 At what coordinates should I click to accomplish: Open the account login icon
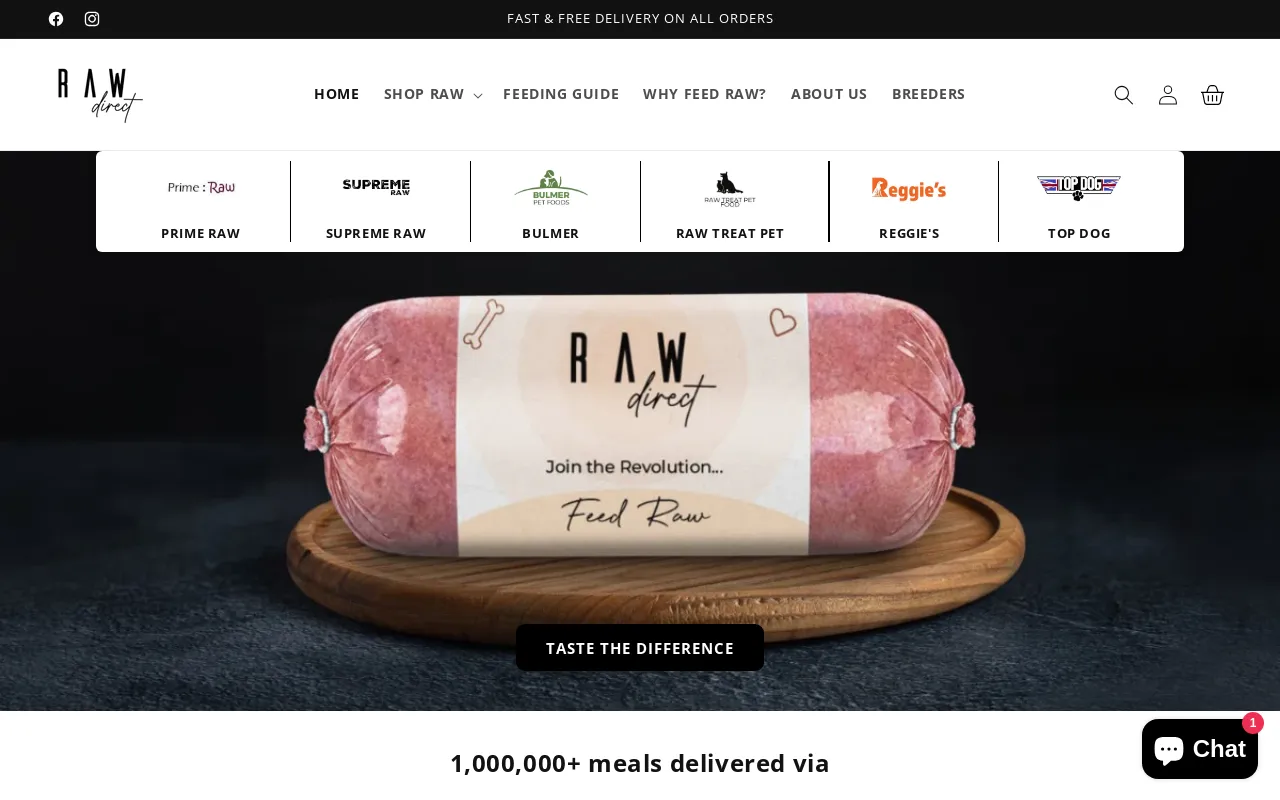(x=1168, y=95)
